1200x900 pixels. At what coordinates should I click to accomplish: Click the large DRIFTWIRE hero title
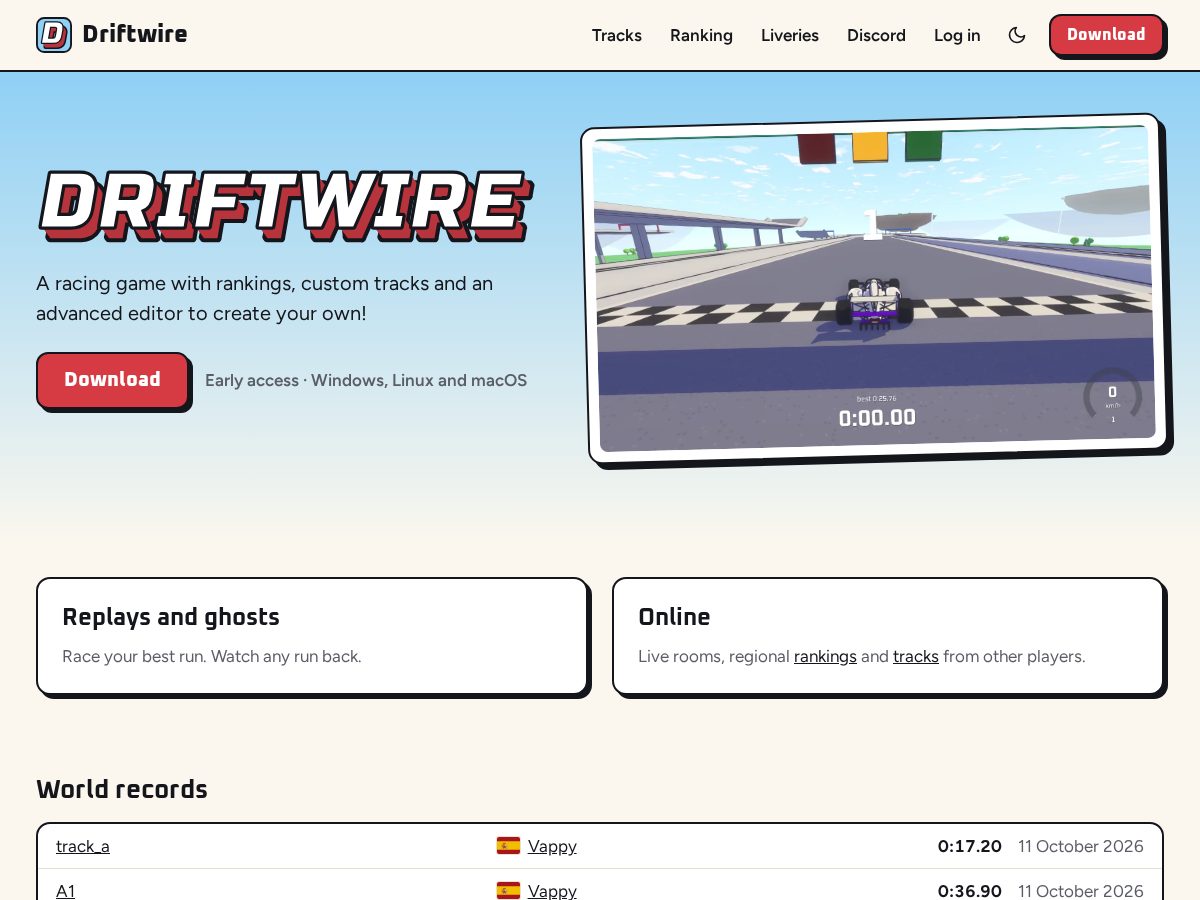point(284,205)
